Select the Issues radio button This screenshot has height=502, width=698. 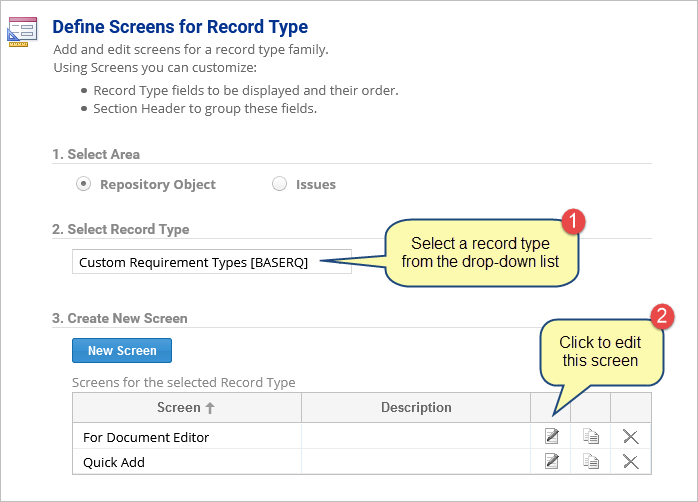279,184
